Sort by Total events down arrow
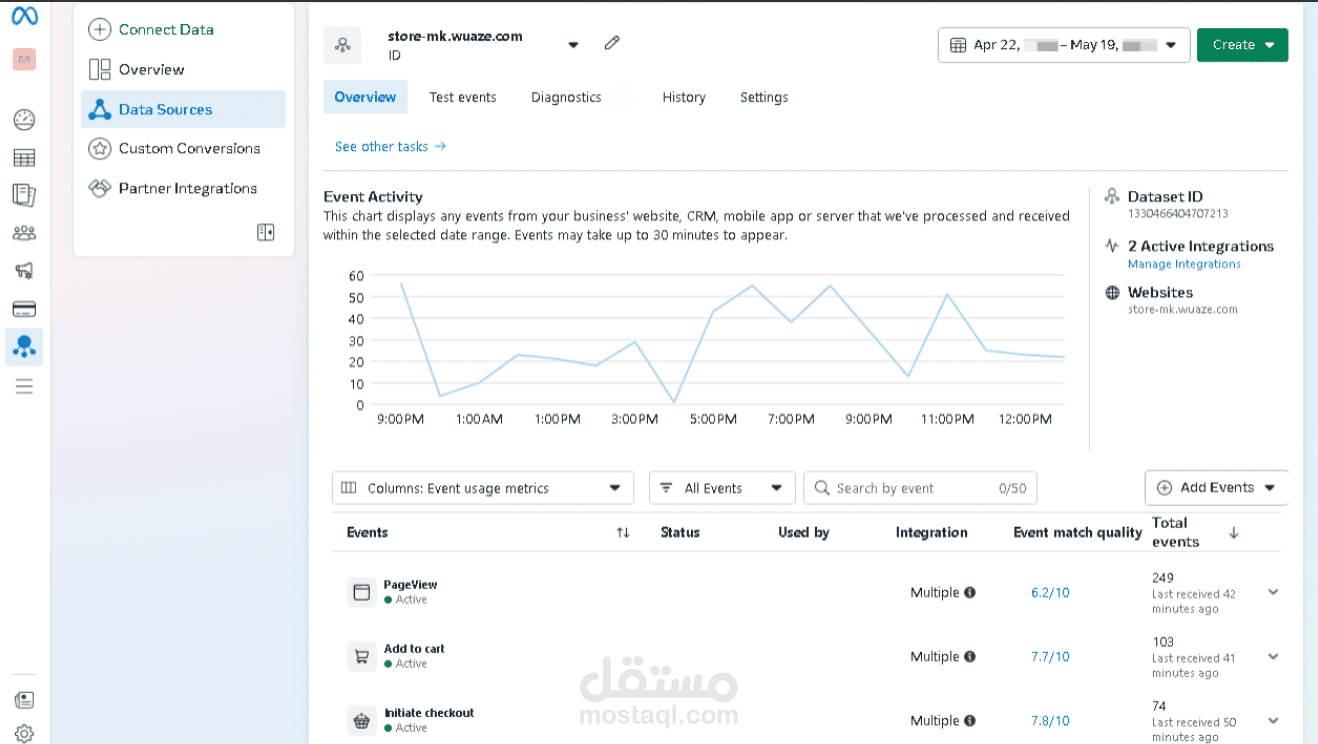Screen dimensions: 1318x744 coord(1234,533)
